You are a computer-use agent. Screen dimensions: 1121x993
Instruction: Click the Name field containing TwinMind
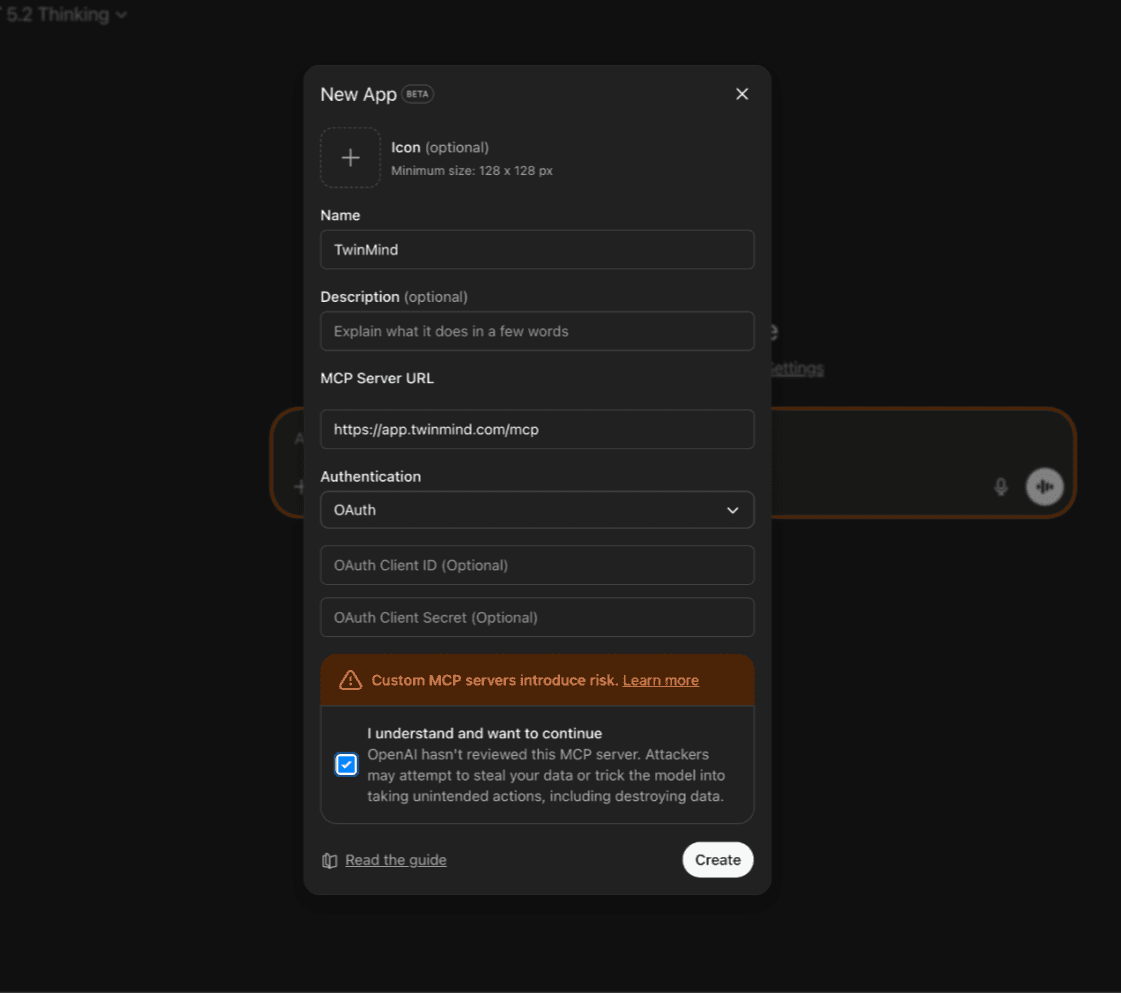pos(537,249)
